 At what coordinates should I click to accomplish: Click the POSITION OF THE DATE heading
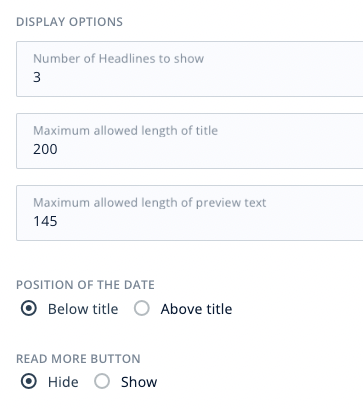pos(85,285)
